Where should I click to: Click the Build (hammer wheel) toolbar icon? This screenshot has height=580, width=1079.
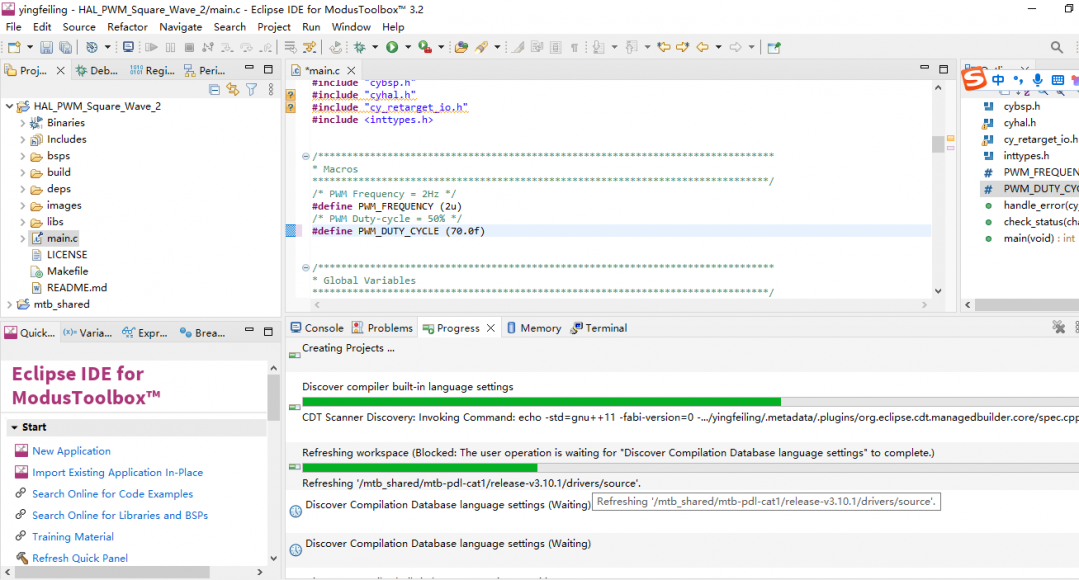click(x=92, y=47)
